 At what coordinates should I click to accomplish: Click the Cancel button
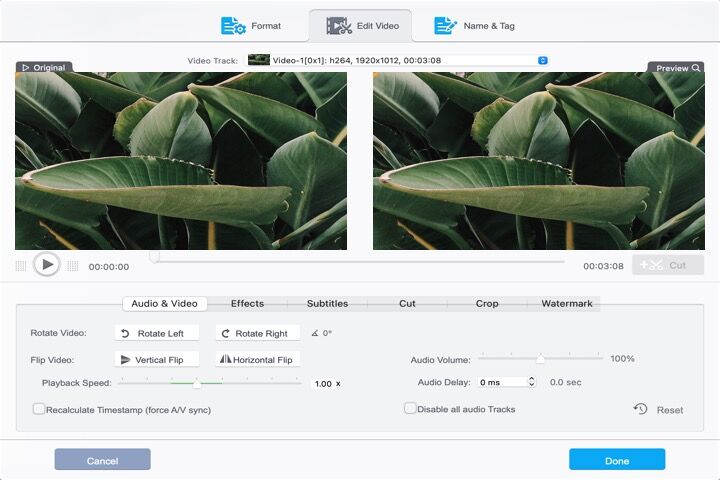[x=102, y=460]
